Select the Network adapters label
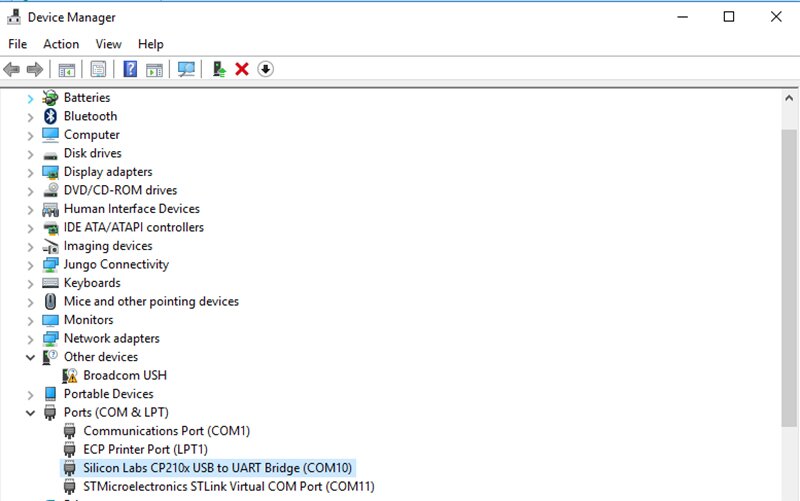 pyautogui.click(x=111, y=338)
